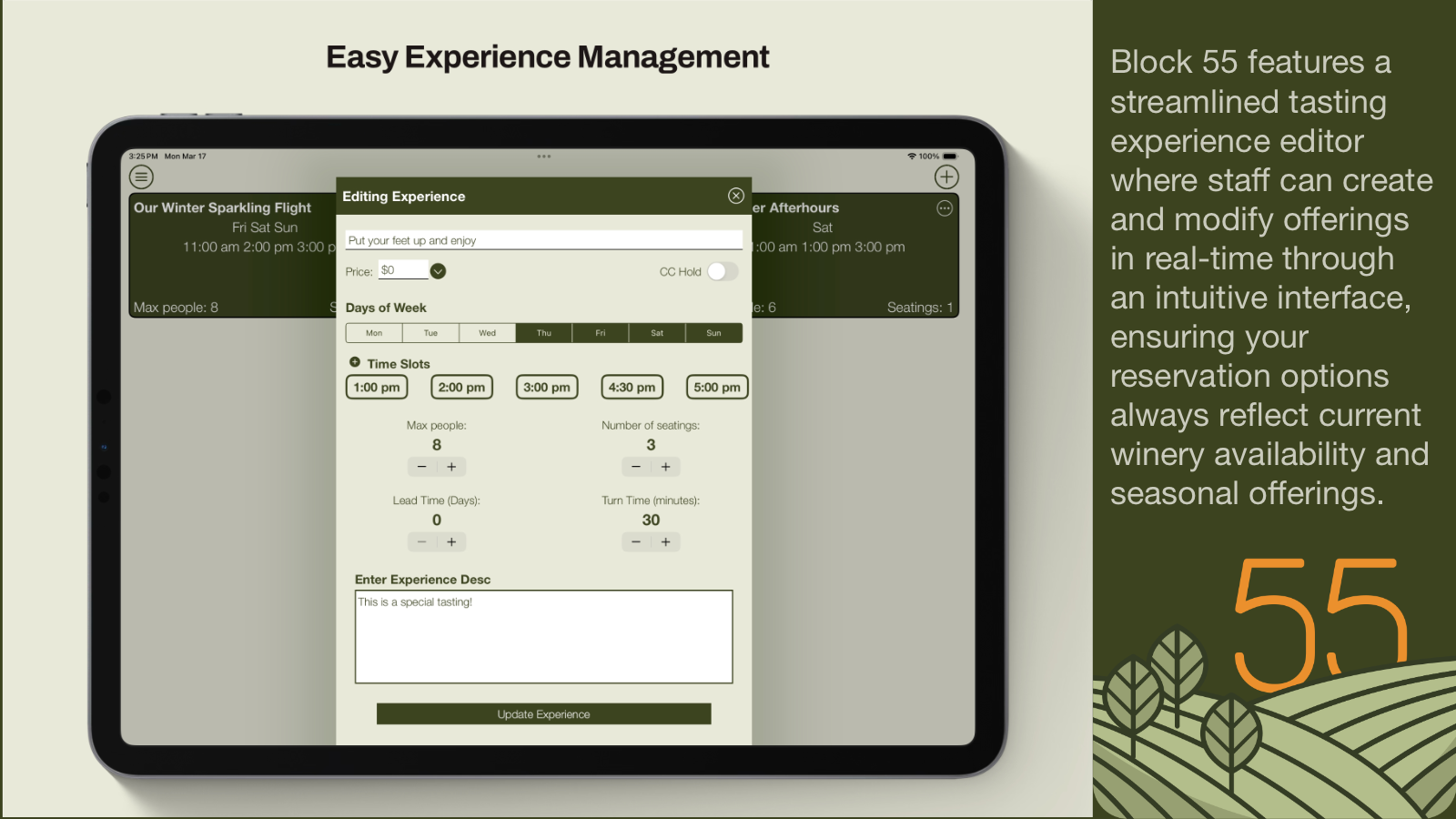
Task: Click inside the experience description text area
Action: tap(544, 637)
